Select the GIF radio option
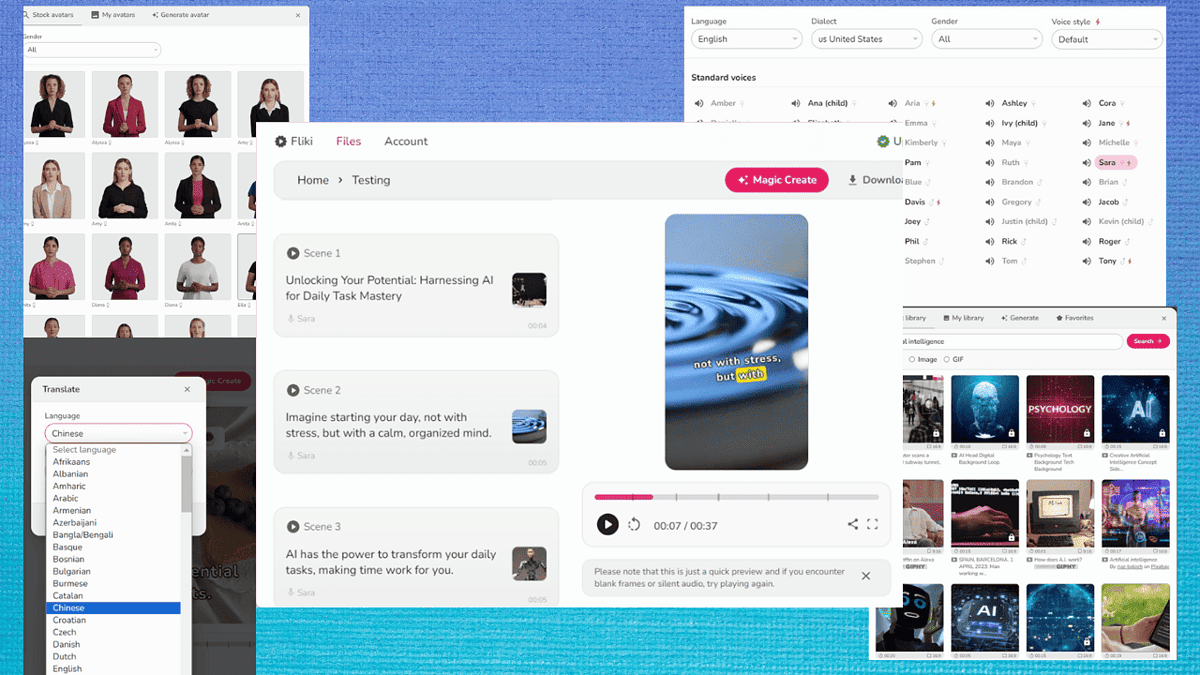The image size is (1200, 675). [947, 360]
